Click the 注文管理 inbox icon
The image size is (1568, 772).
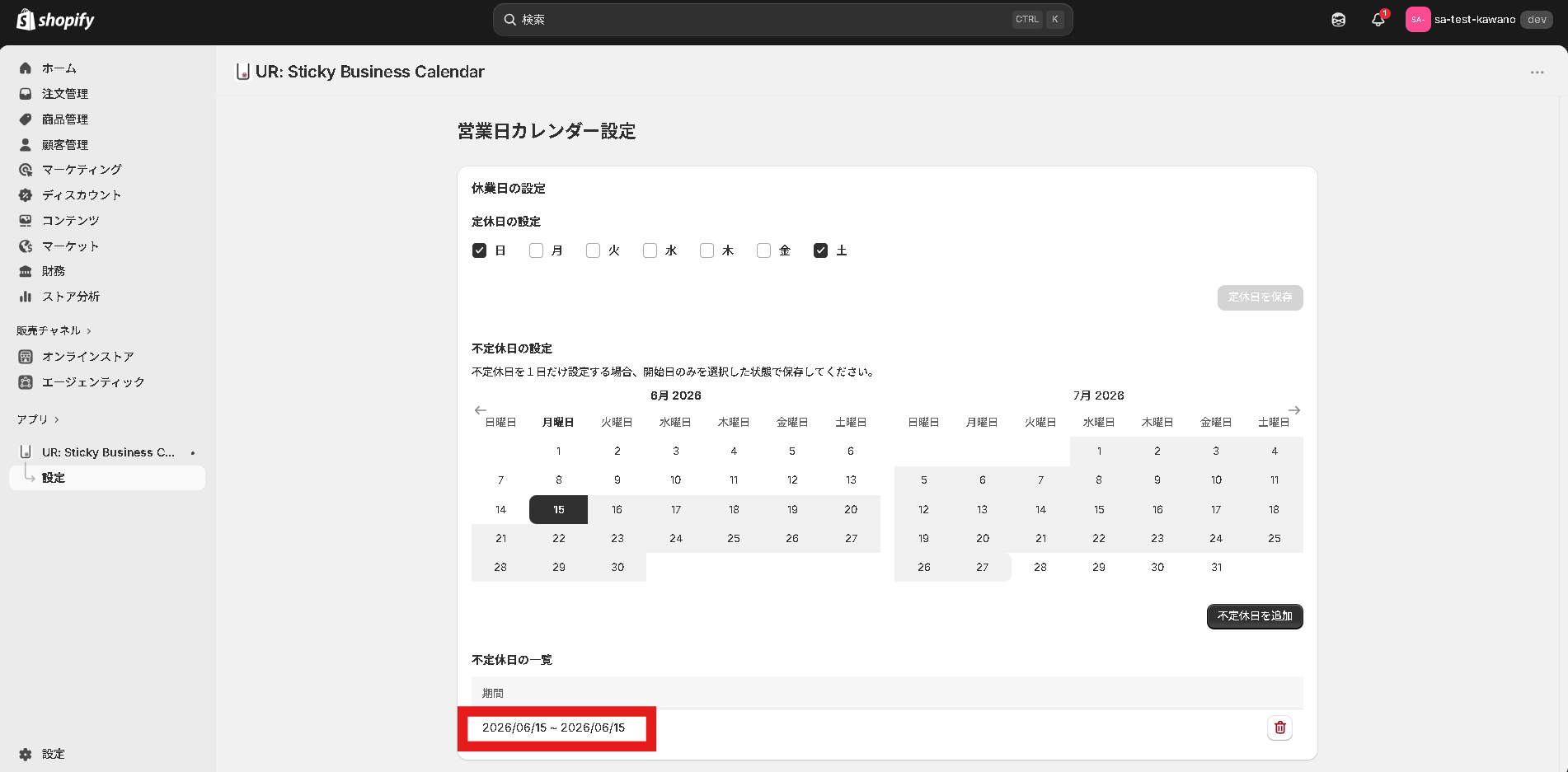tap(26, 94)
